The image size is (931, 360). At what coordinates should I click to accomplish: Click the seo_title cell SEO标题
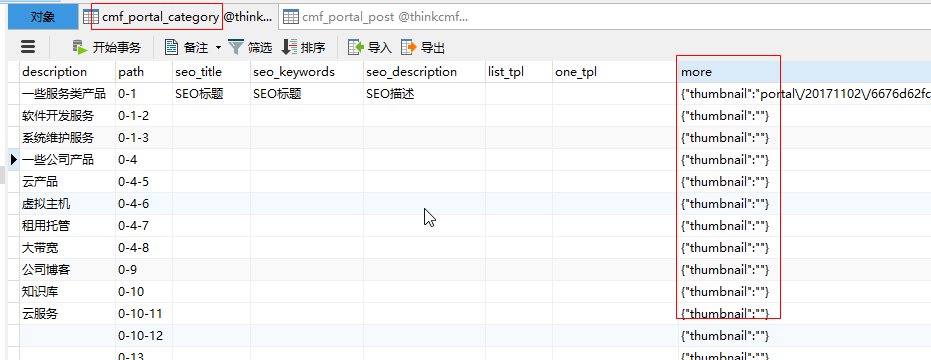pyautogui.click(x=211, y=94)
